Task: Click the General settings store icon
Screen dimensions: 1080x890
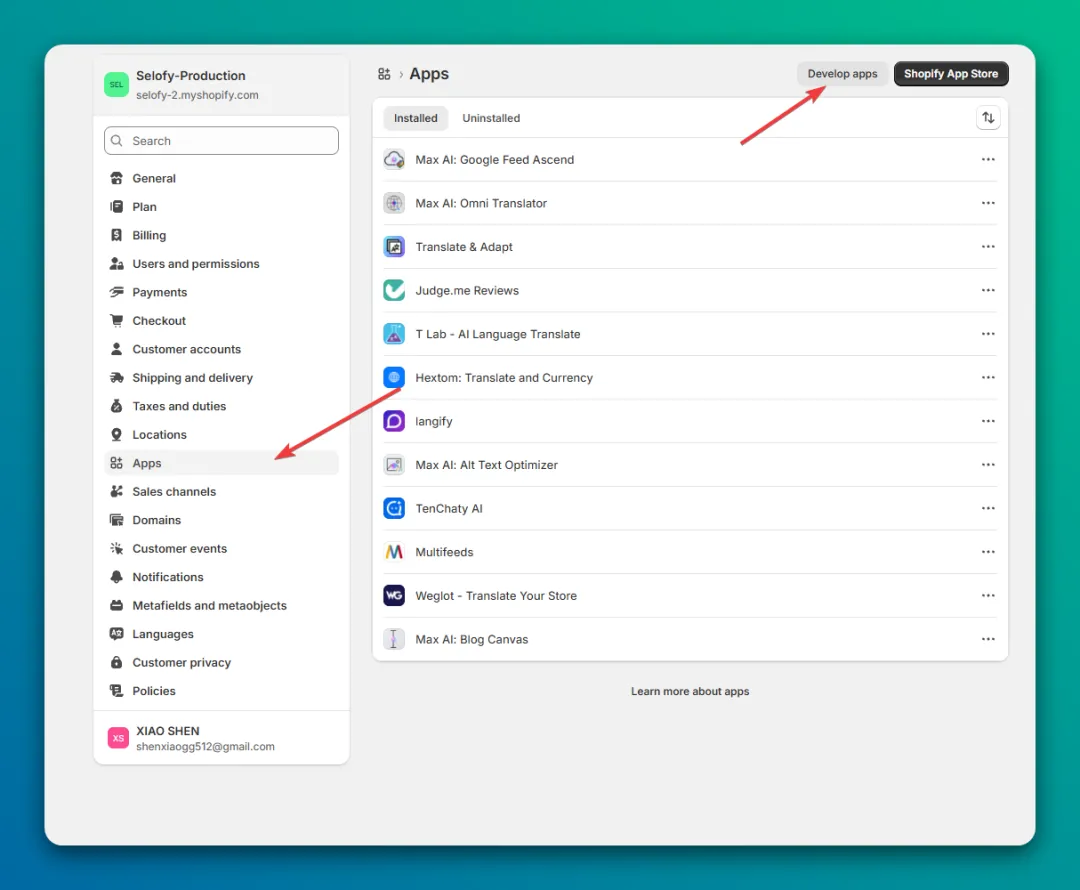Action: pos(116,178)
